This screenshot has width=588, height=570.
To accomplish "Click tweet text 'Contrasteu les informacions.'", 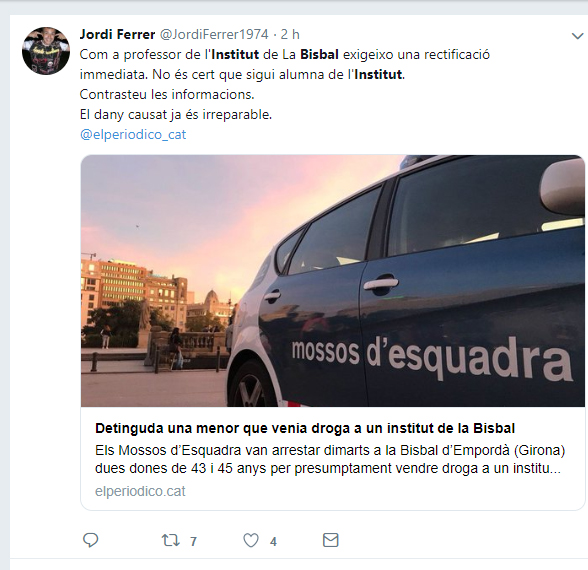I will point(167,94).
